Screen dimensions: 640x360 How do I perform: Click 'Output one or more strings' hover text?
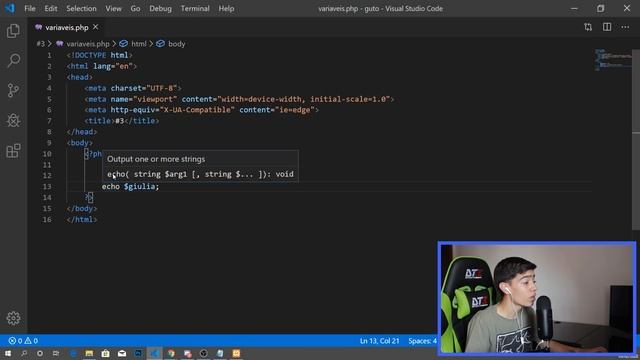pos(156,159)
